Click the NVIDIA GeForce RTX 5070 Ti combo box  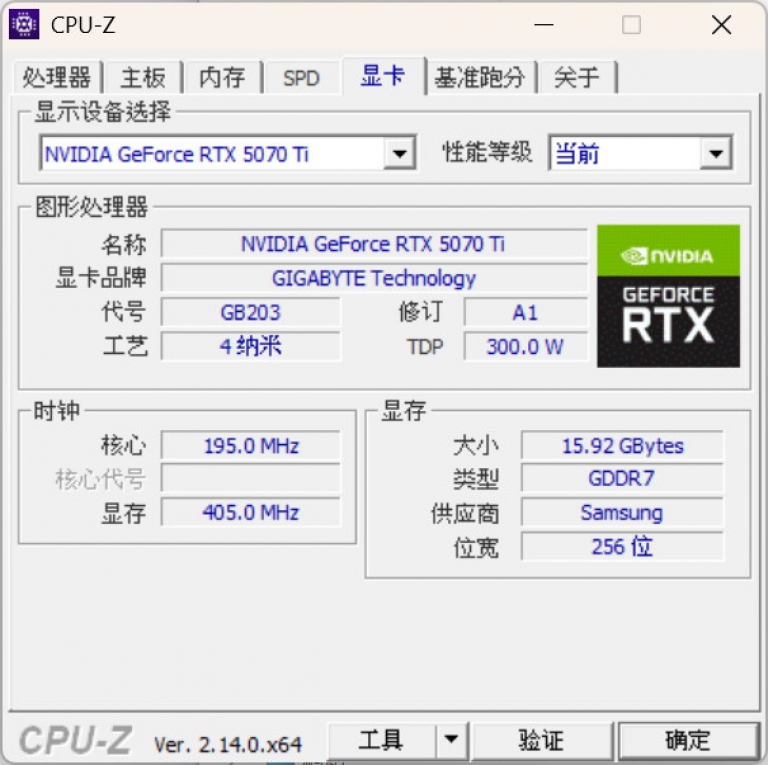[x=228, y=153]
